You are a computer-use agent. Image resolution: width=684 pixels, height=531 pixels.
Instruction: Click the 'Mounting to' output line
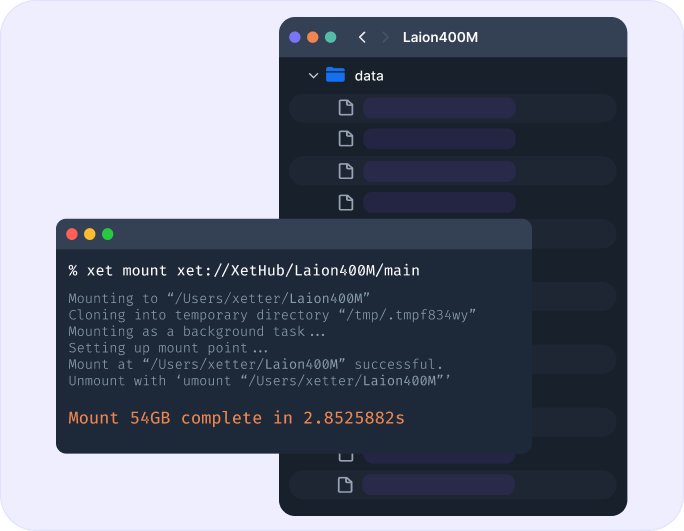(219, 298)
